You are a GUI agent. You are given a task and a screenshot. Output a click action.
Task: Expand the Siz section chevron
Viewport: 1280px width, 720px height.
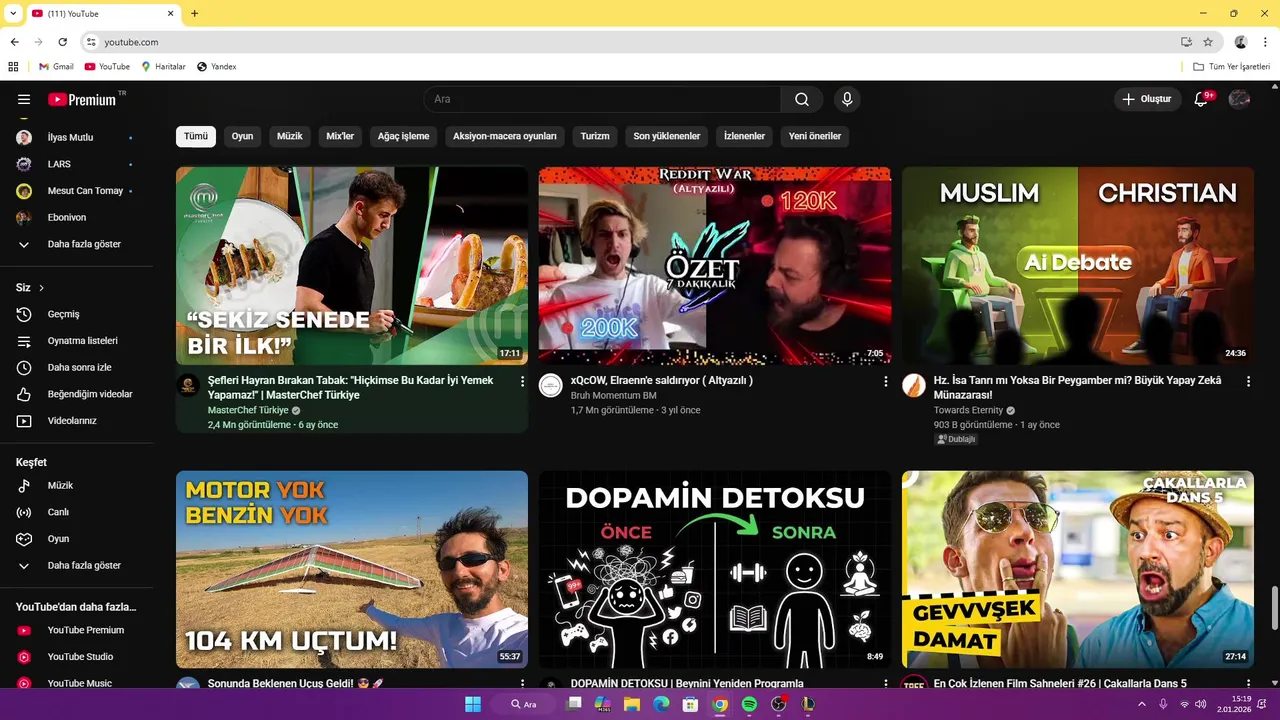point(41,288)
